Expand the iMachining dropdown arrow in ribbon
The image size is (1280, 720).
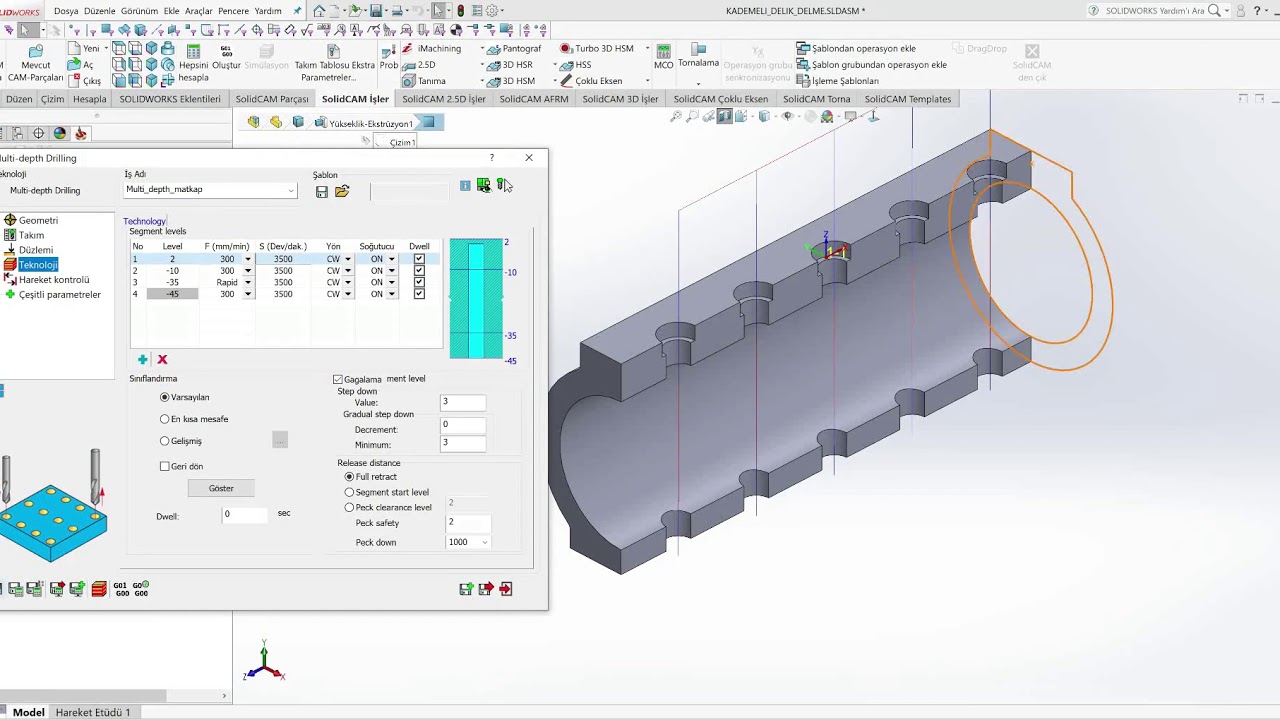482,49
